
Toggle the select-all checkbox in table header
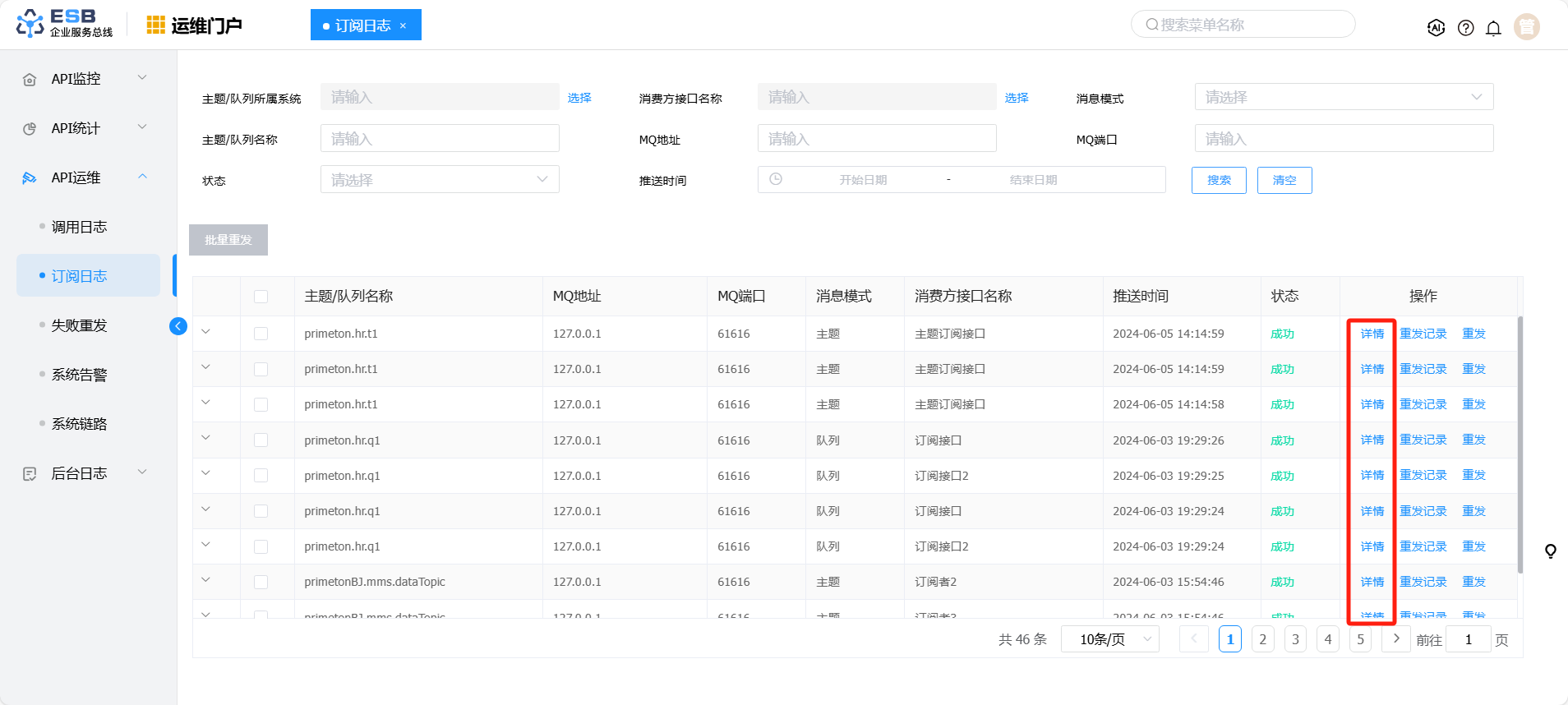click(261, 297)
